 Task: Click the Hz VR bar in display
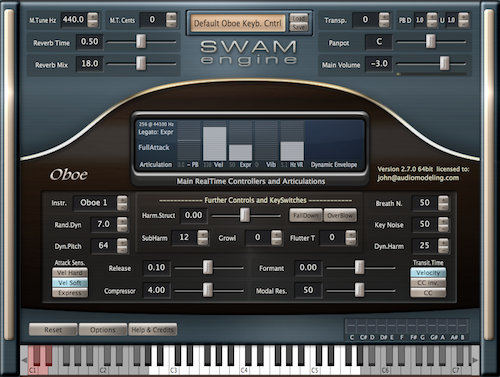[292, 151]
